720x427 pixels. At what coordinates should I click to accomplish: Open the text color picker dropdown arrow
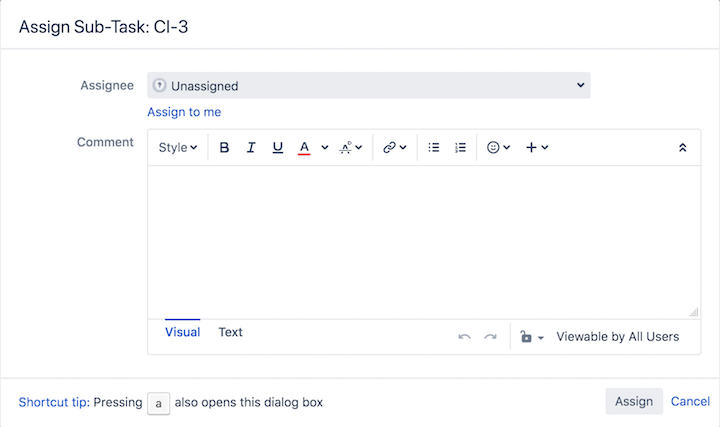(x=325, y=147)
